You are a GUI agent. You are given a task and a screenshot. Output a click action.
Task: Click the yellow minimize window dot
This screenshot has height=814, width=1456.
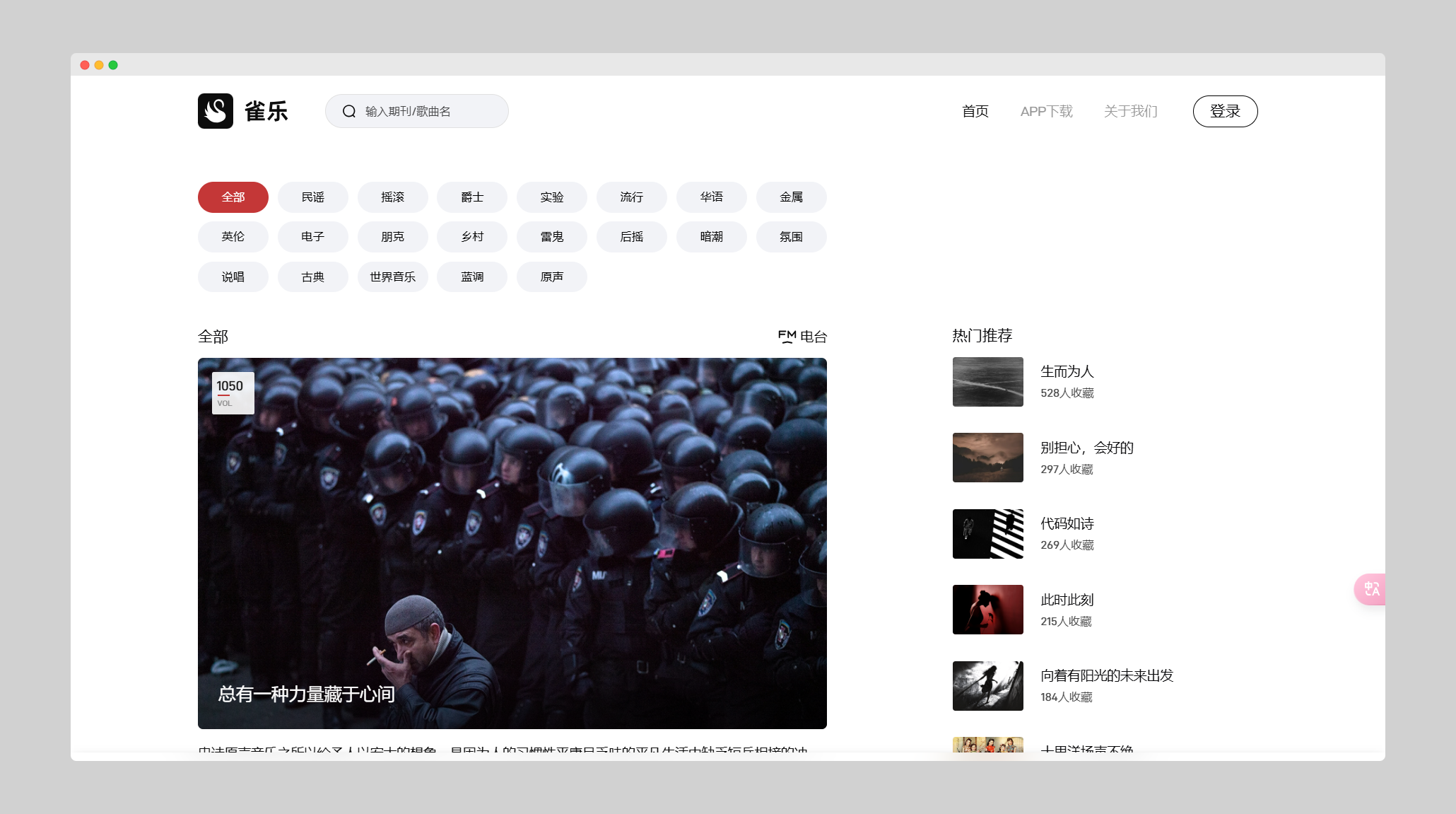click(99, 65)
